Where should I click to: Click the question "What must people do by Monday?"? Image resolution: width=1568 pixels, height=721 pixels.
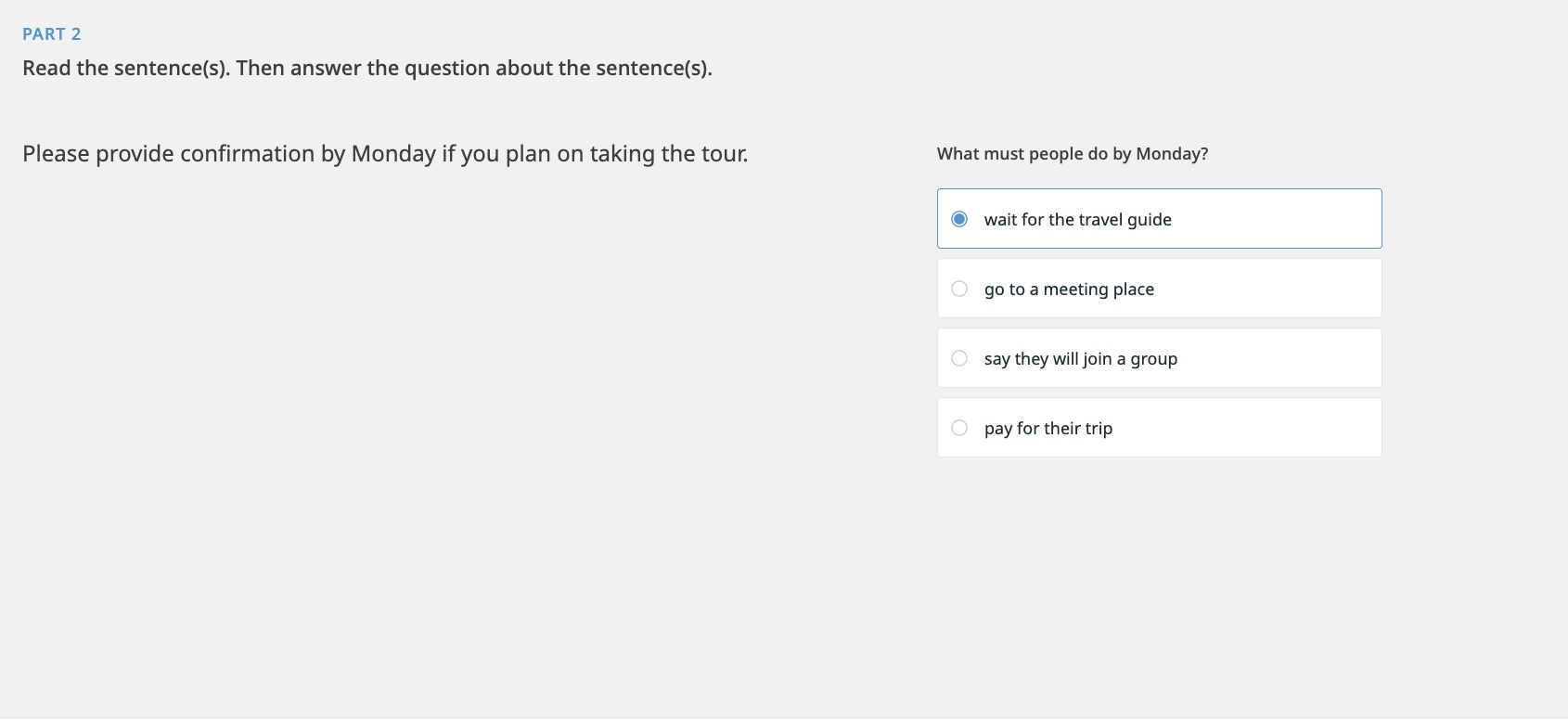coord(1073,153)
